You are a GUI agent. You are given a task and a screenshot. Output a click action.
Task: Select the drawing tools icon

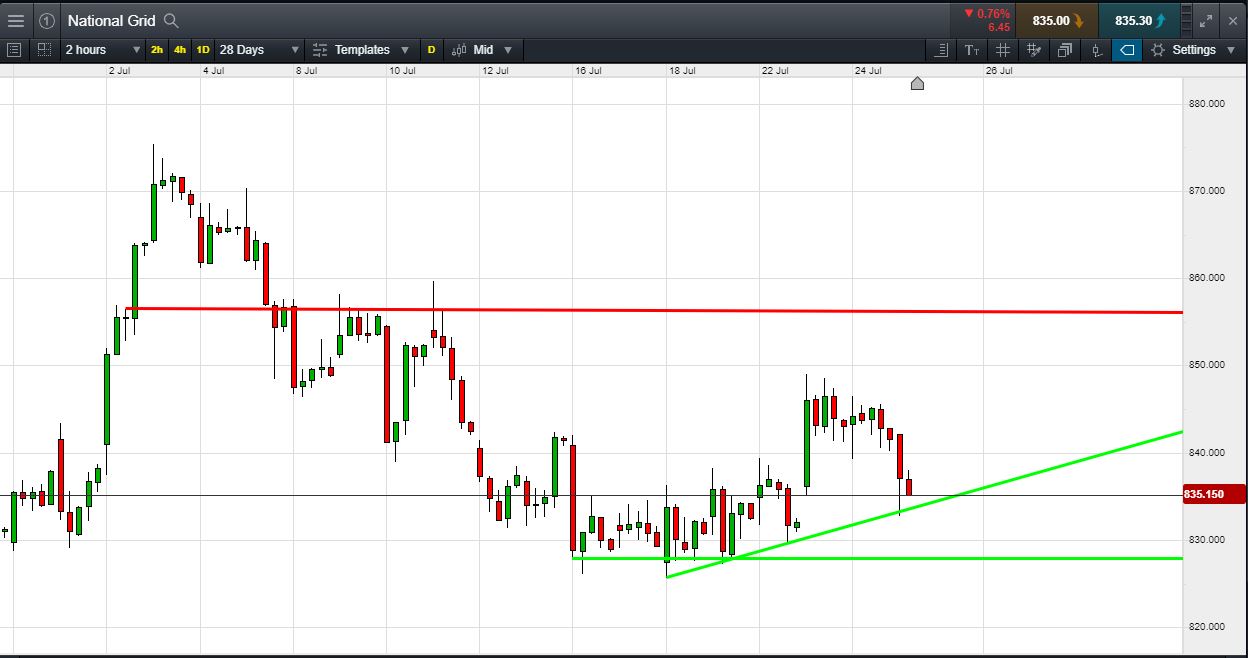pos(1034,49)
